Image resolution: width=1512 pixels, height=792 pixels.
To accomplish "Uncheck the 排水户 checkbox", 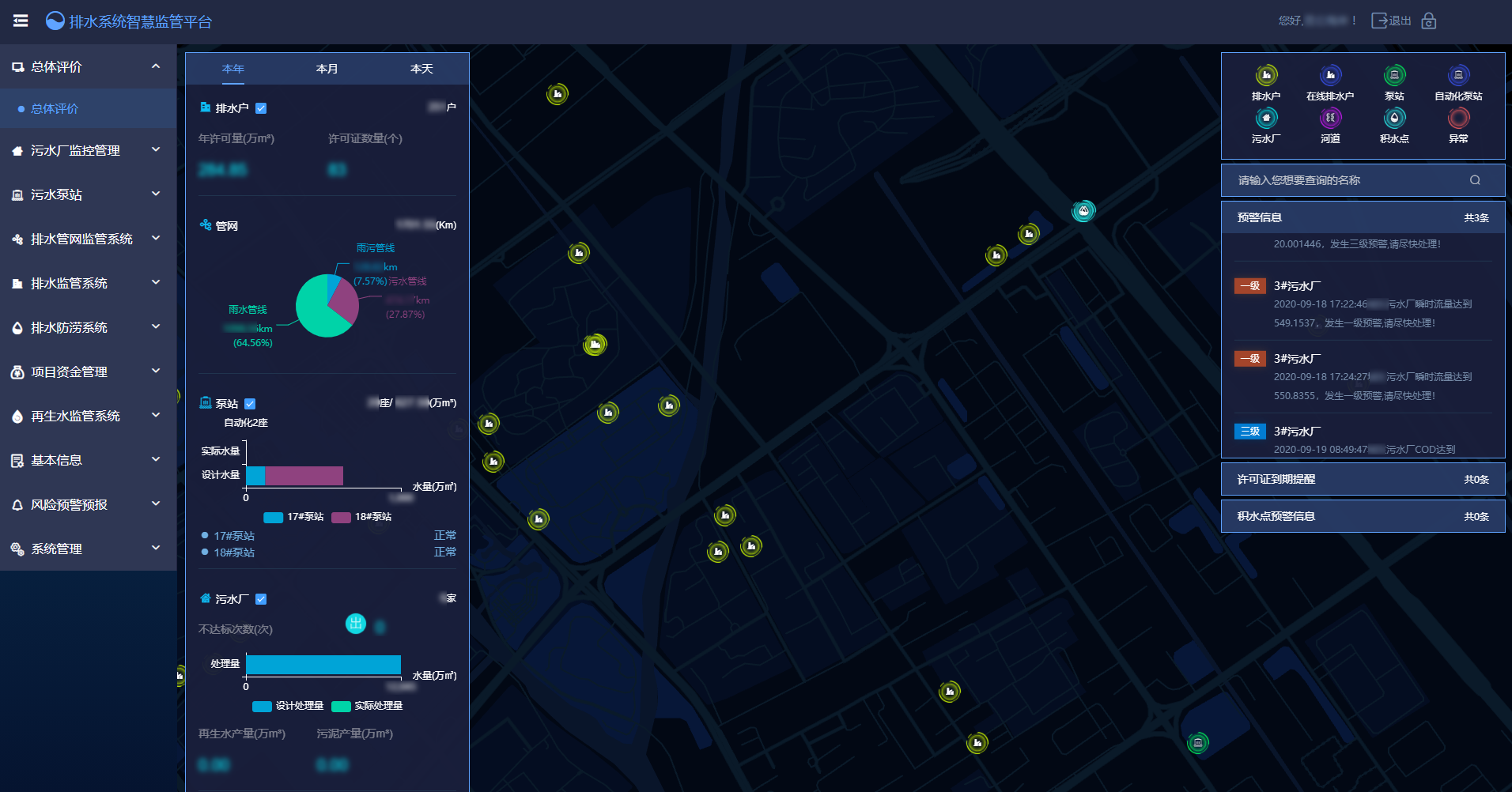I will [261, 108].
